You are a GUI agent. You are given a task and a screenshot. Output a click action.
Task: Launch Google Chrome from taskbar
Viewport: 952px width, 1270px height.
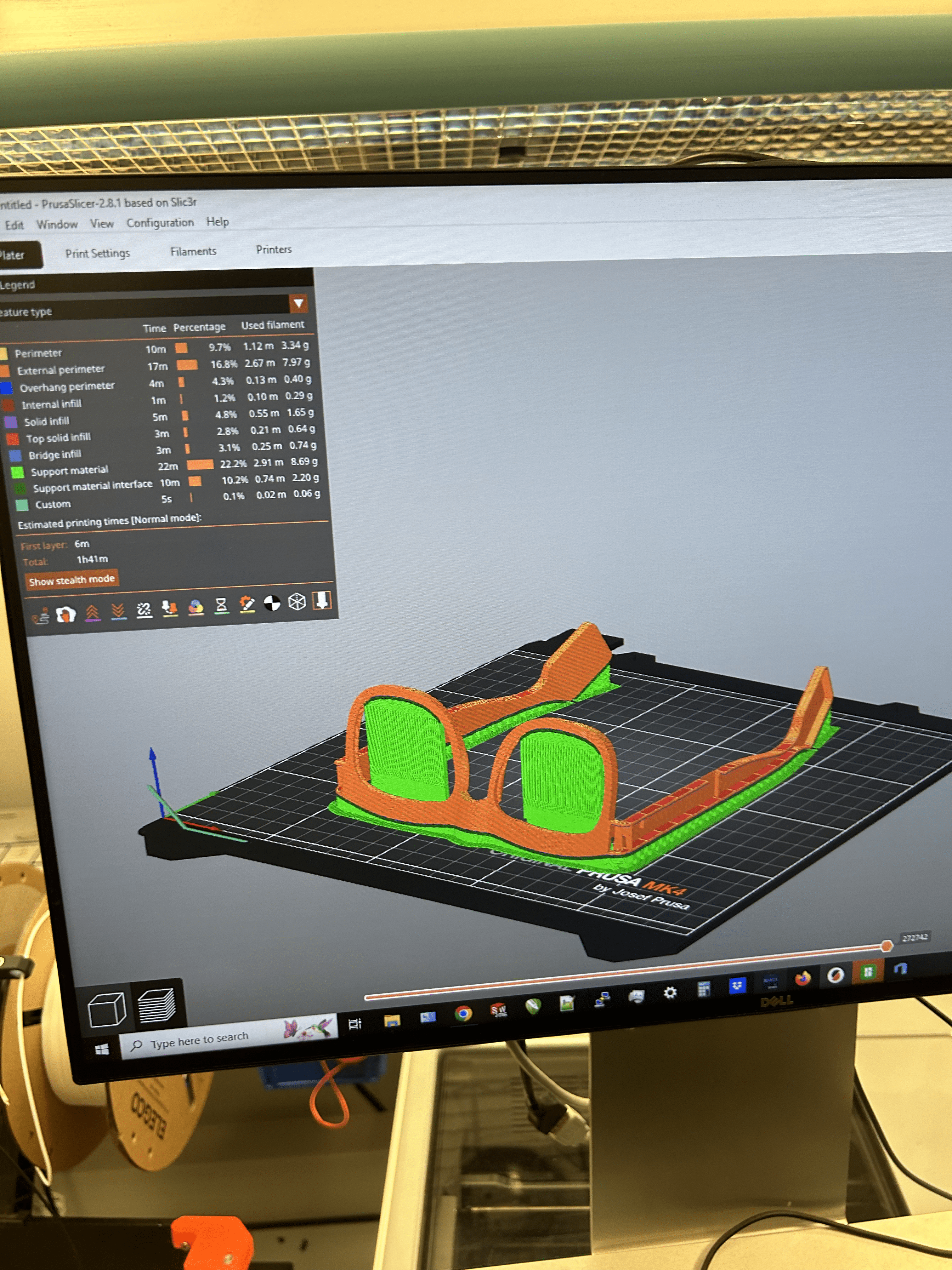coord(462,1014)
